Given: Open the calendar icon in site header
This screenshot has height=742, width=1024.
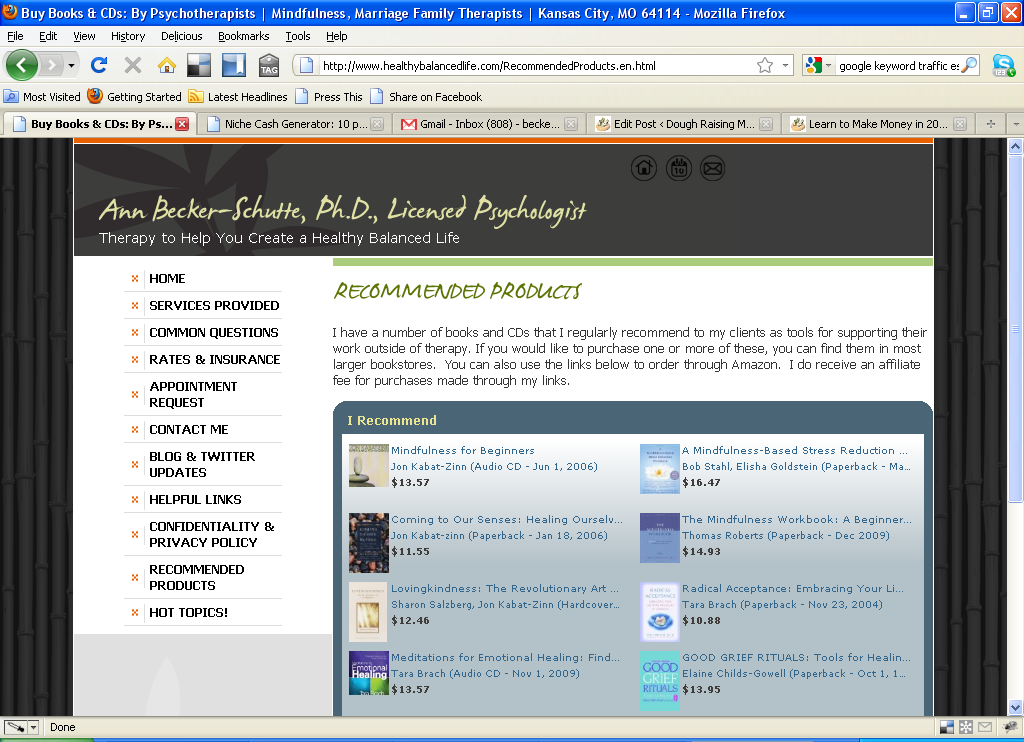Looking at the screenshot, I should click(x=679, y=169).
